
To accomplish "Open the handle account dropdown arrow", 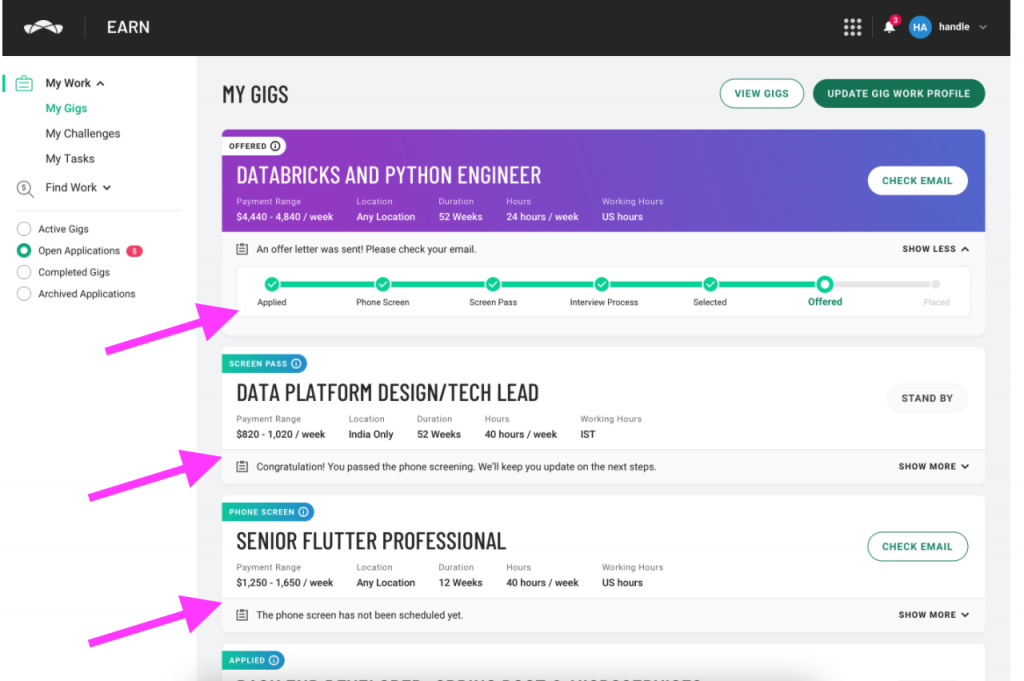I will pyautogui.click(x=983, y=27).
